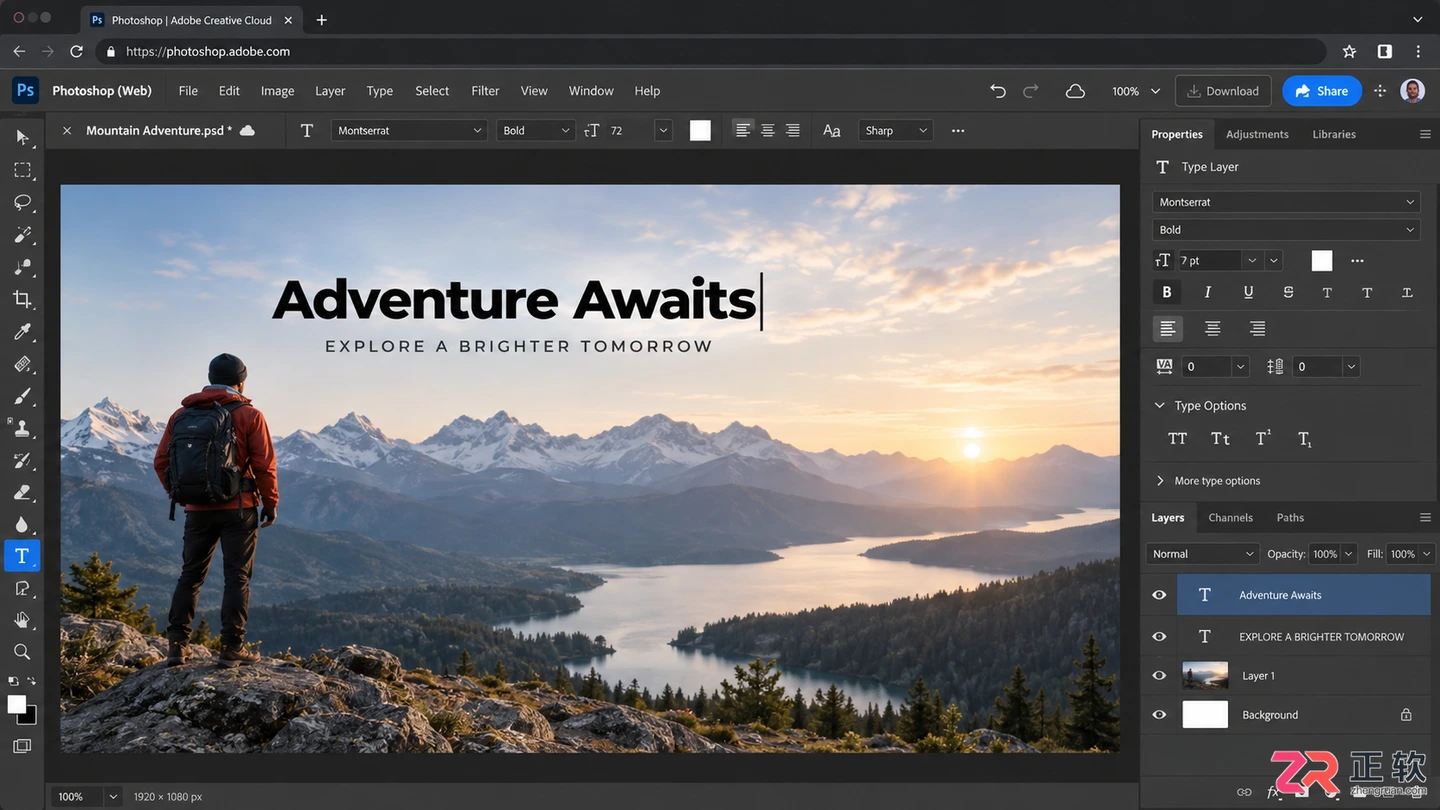Hide the Adventure Awaits layer

tap(1159, 595)
